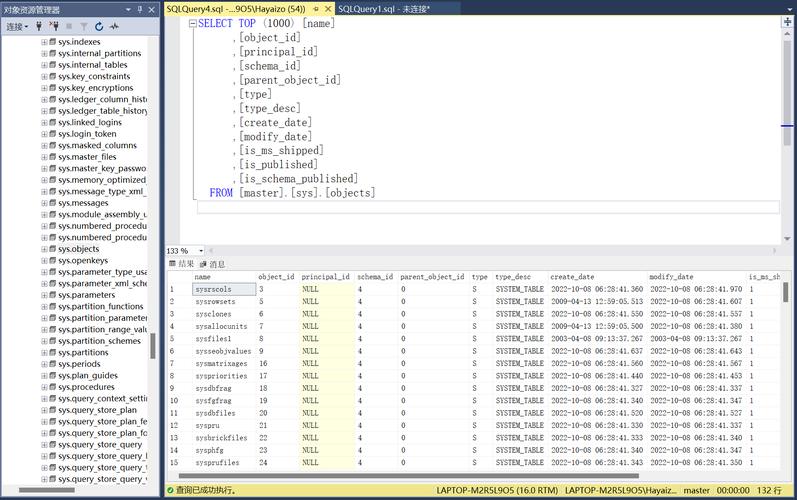Switch to the SQLQuery1.sql tab

coord(384,9)
